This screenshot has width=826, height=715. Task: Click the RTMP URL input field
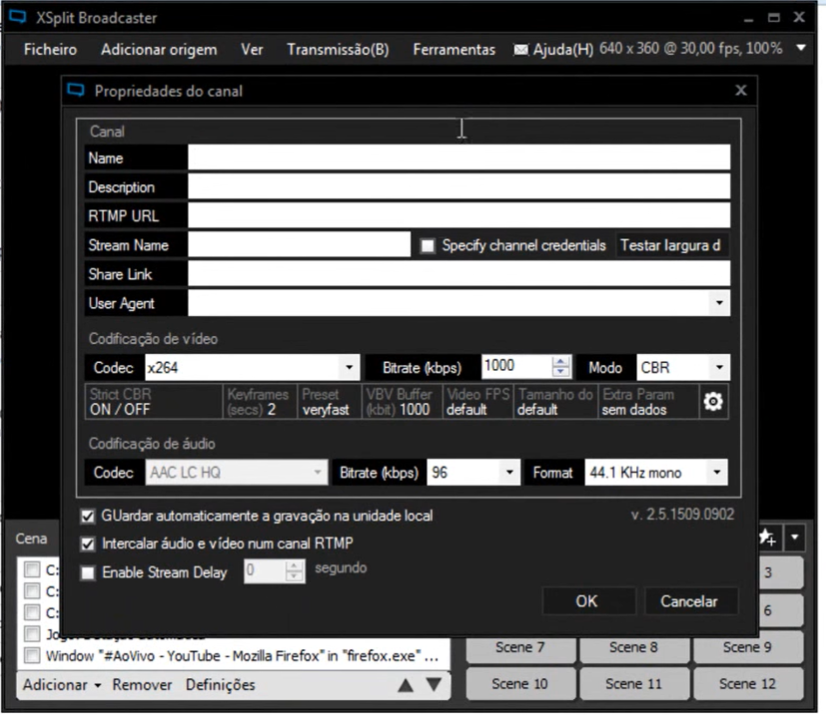click(x=459, y=216)
